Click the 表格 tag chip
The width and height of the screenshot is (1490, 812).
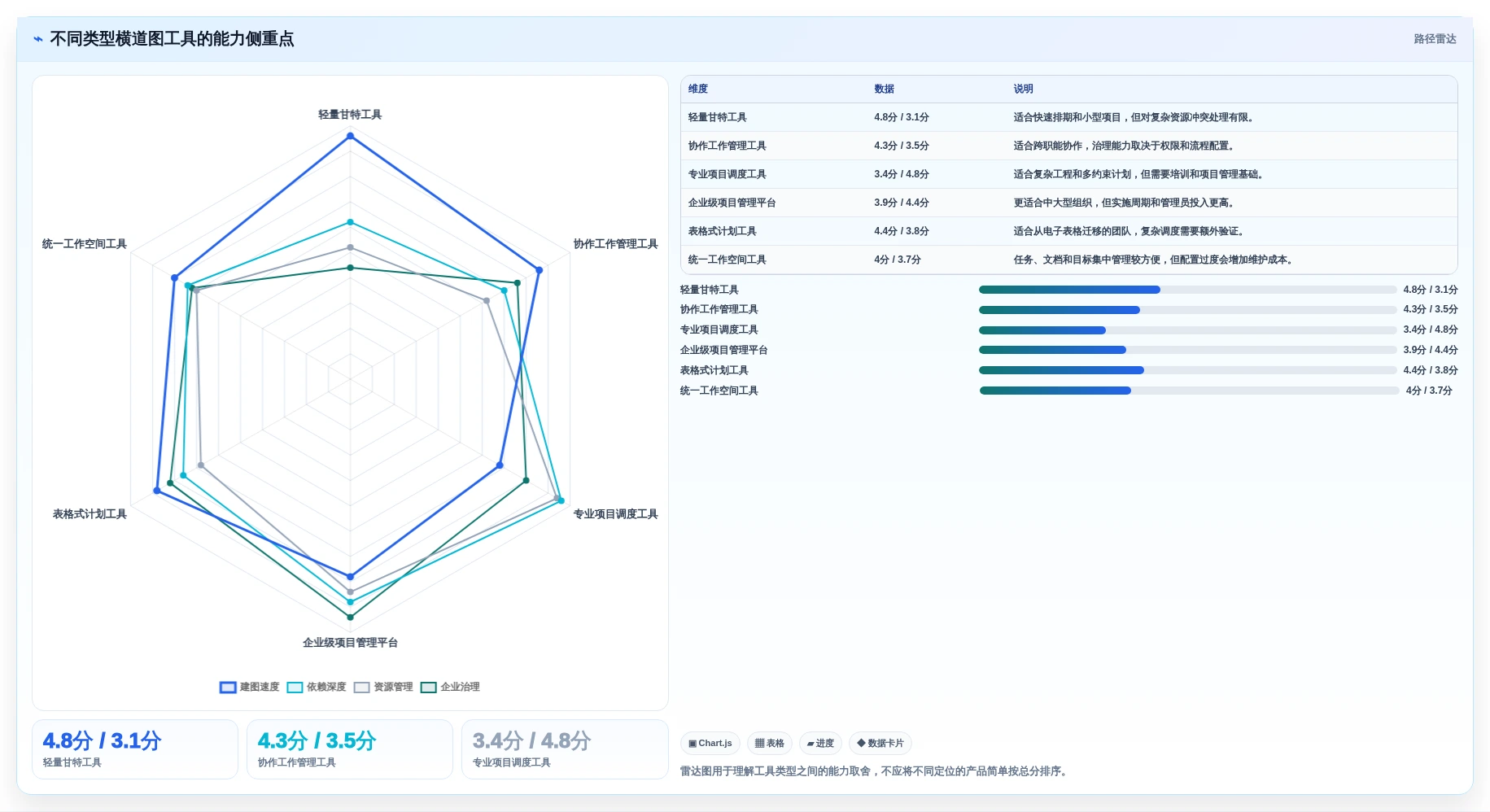pos(769,743)
